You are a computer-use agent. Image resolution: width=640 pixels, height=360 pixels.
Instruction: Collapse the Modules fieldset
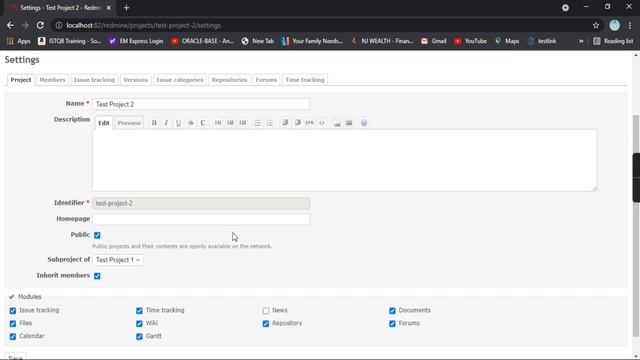pyautogui.click(x=25, y=297)
